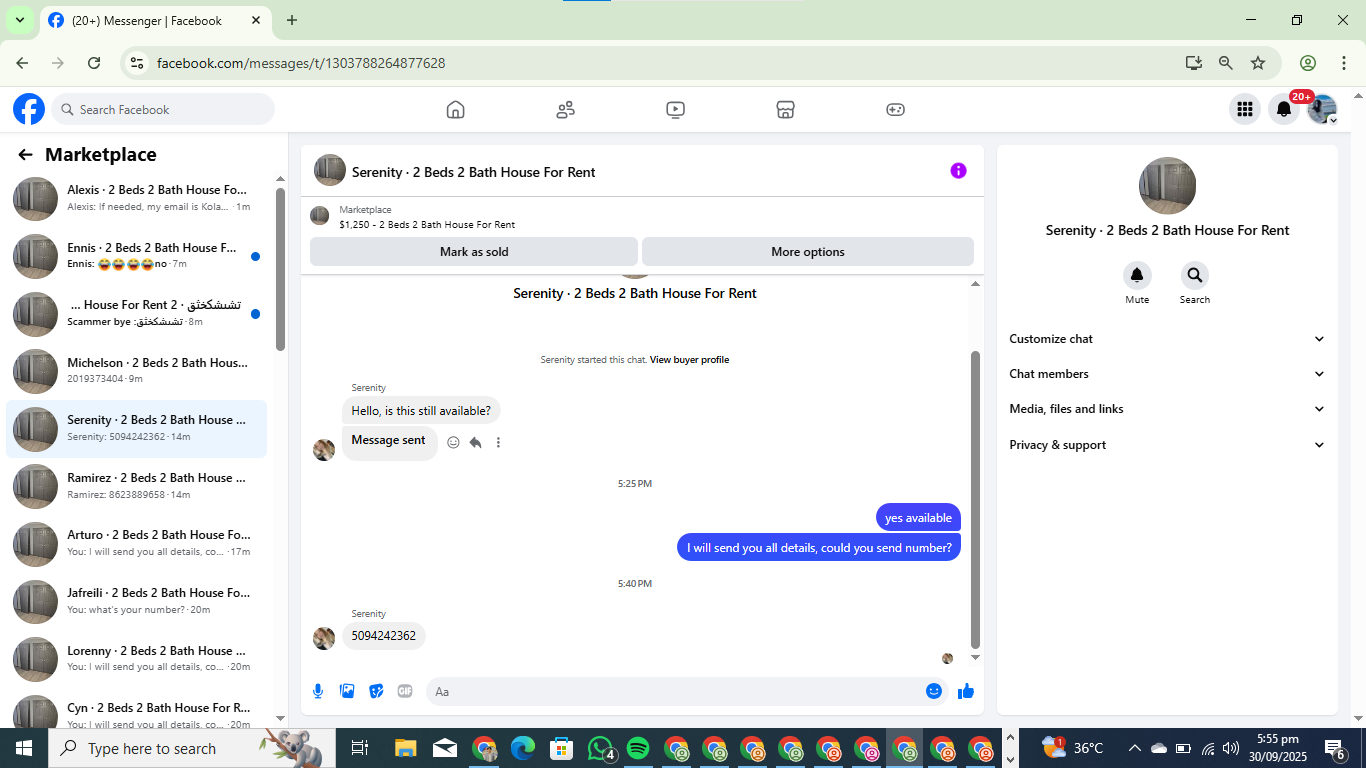Screen dimensions: 1366x768
Task: Open the Jafreili conversation
Action: (x=137, y=601)
